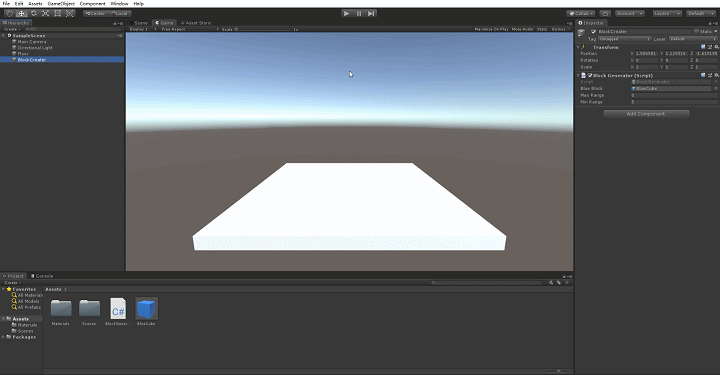Open Block Generator script preset icon

[x=710, y=75]
